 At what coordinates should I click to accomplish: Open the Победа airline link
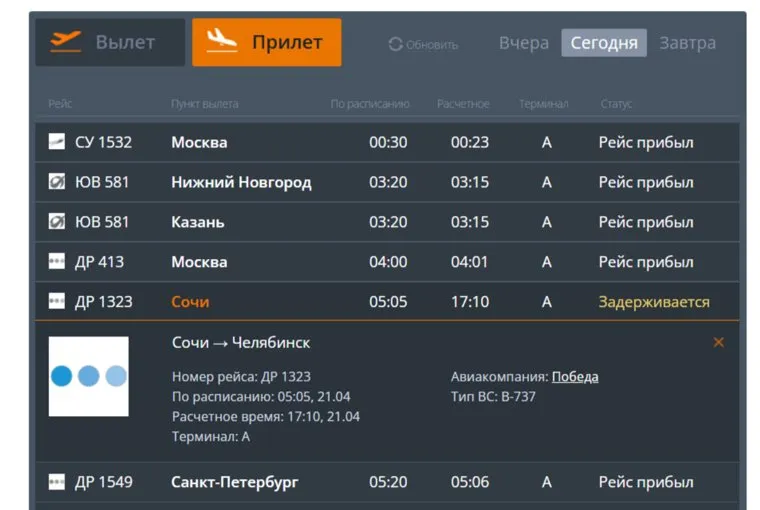(x=575, y=377)
